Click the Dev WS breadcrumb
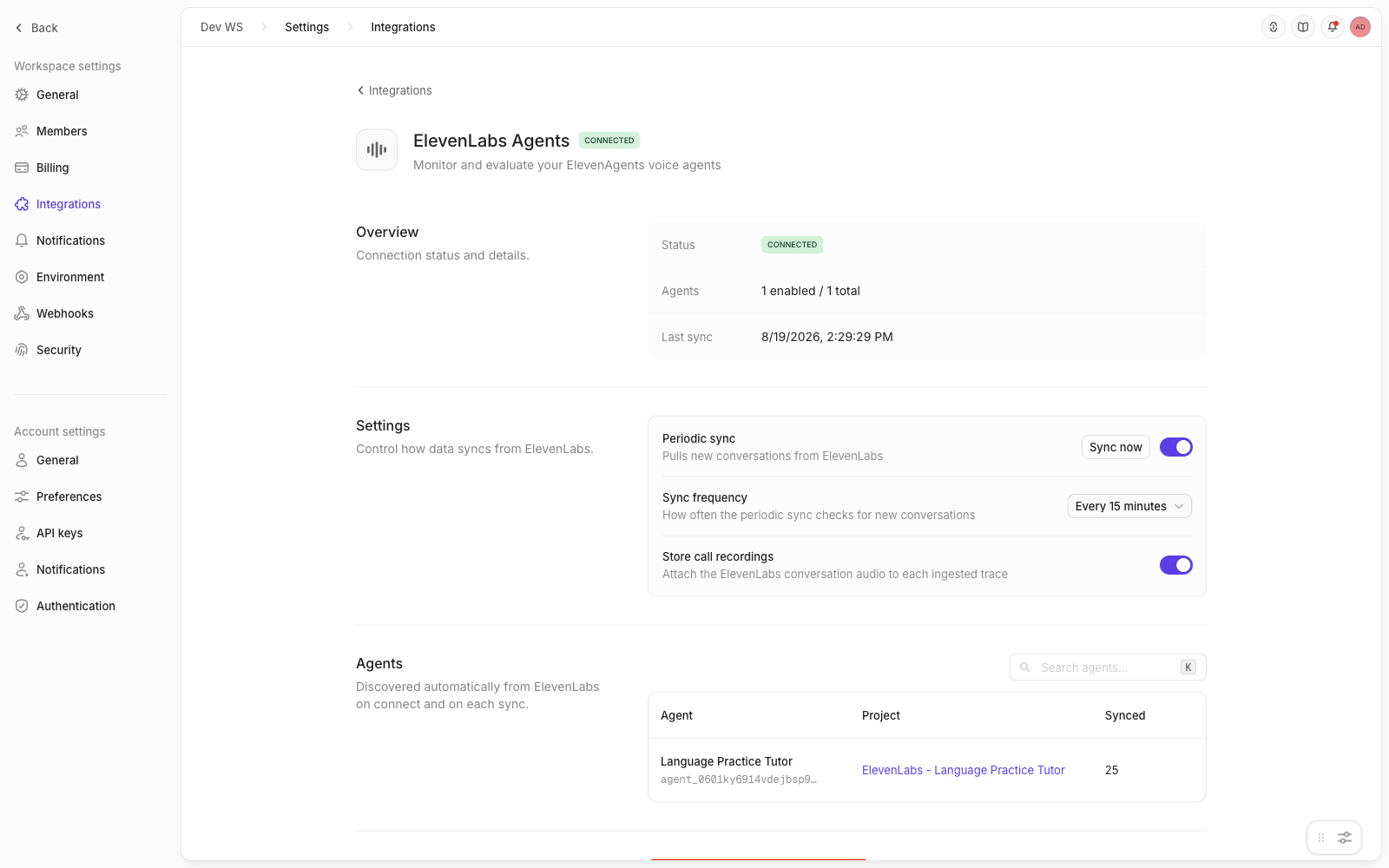The image size is (1389, 868). click(x=221, y=27)
